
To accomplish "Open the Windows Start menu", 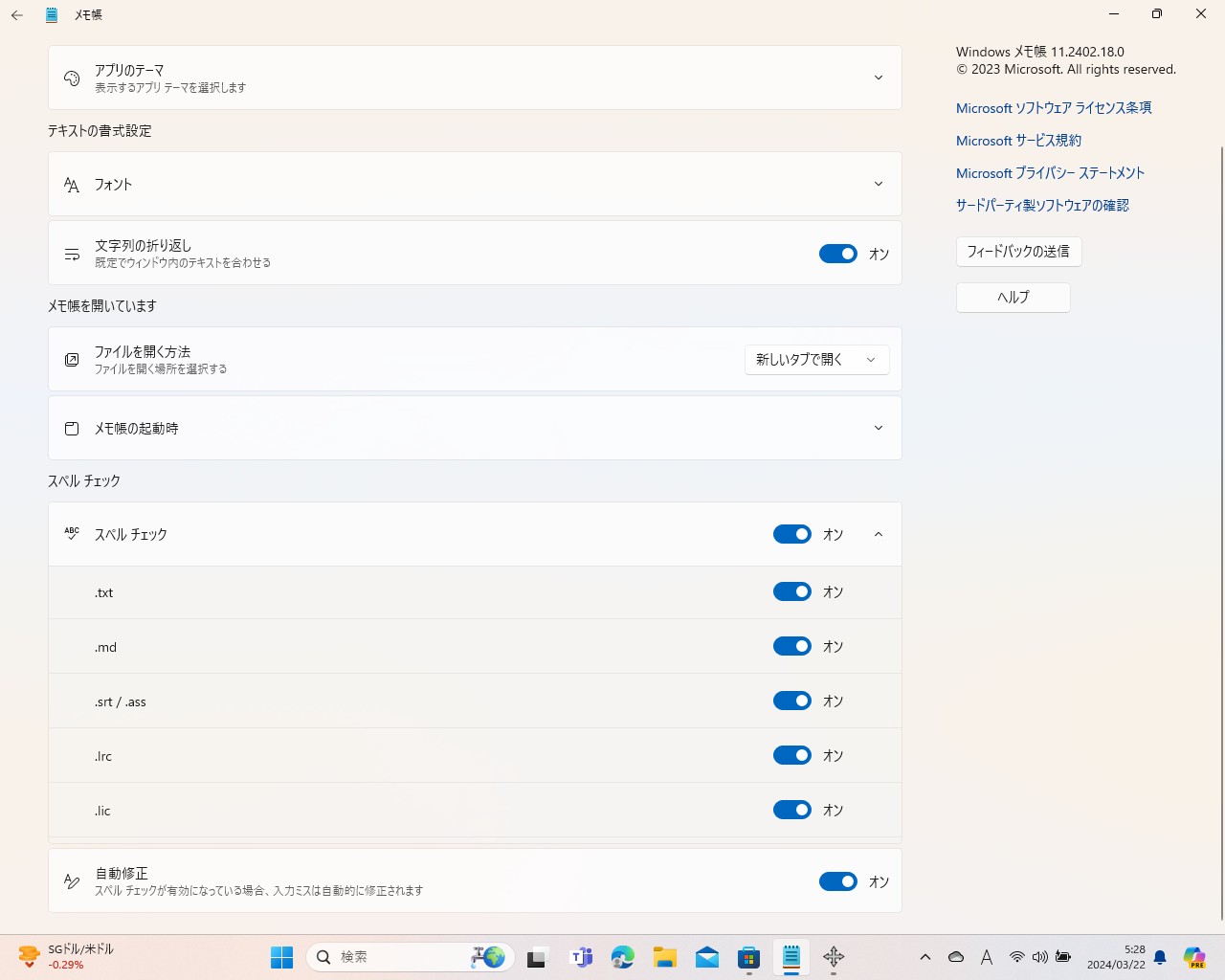I will click(281, 957).
